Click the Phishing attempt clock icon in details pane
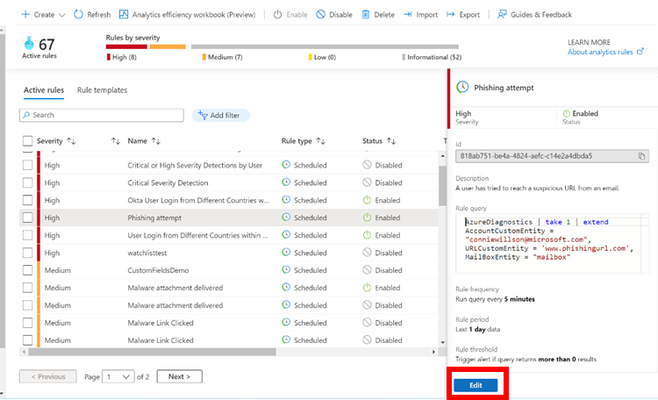 462,87
